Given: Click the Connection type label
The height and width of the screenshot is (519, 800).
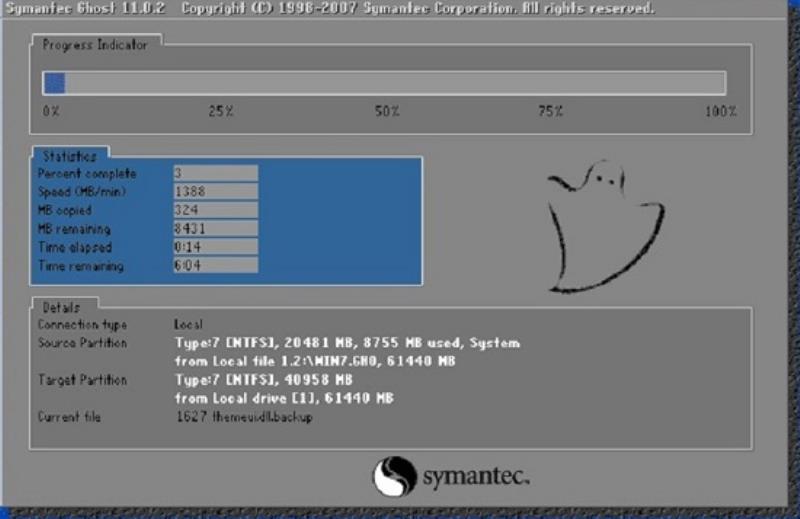Looking at the screenshot, I should tap(82, 325).
